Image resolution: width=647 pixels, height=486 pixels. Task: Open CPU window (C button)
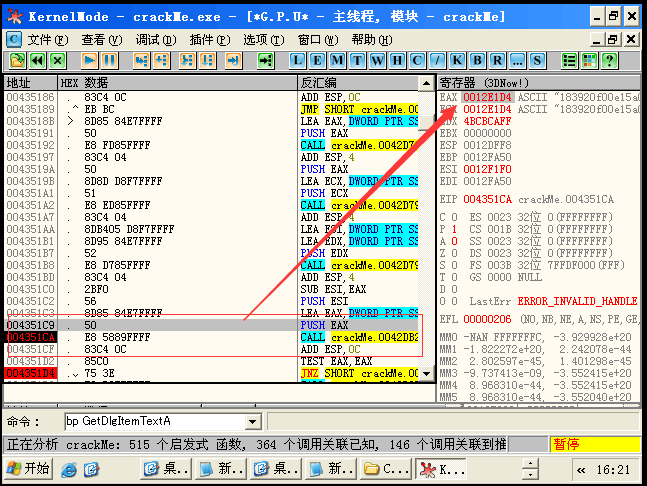coord(417,61)
